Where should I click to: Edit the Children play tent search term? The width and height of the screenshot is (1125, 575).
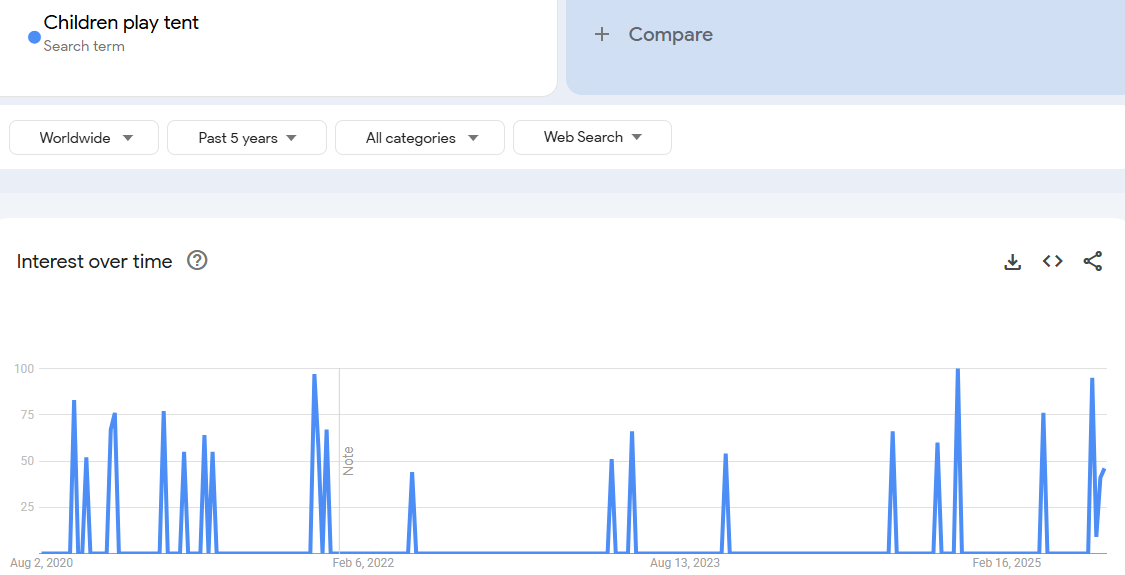[121, 23]
